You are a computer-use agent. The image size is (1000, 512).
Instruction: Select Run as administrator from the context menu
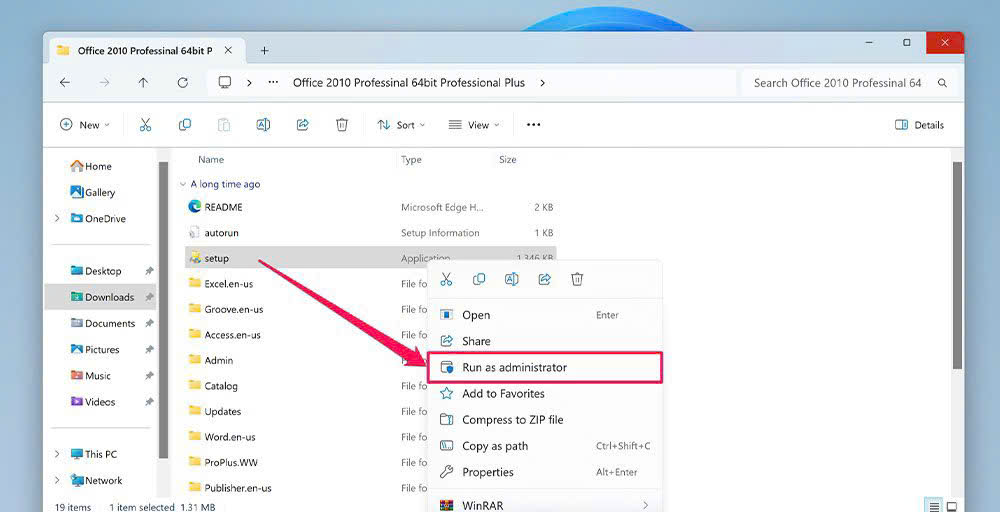[514, 368]
